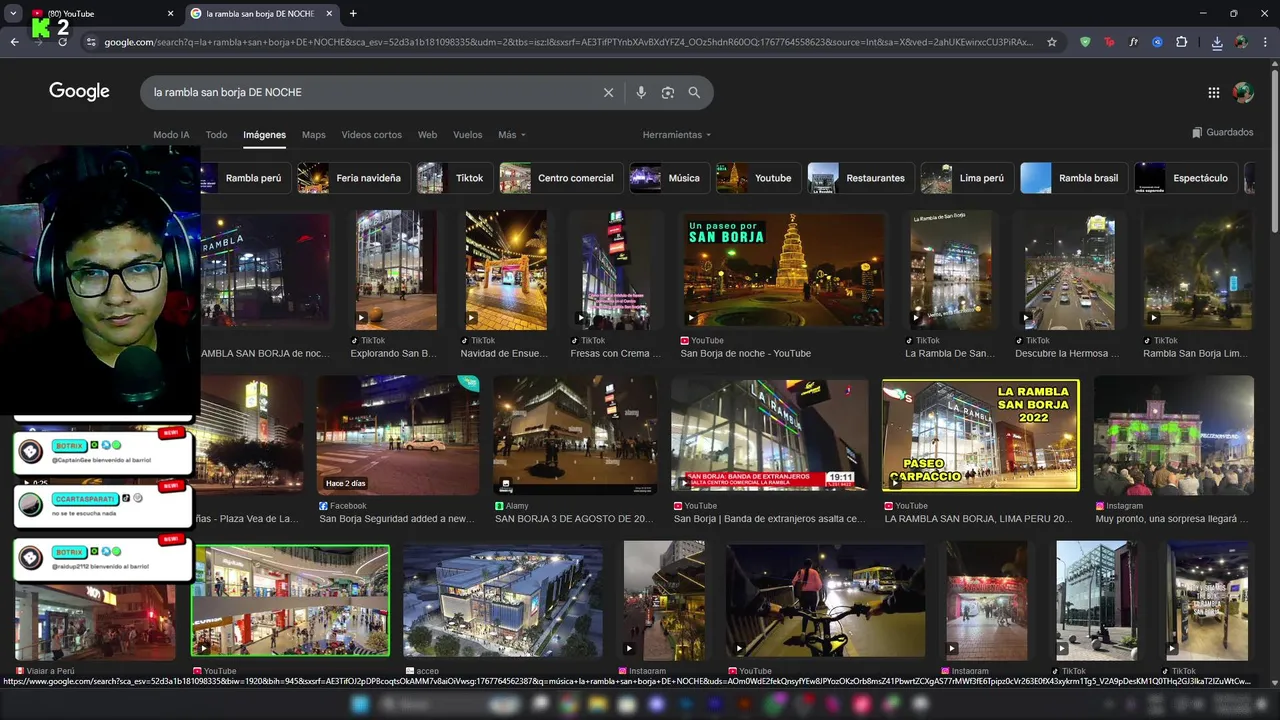Filter by the Espectáculo chip
The image size is (1280, 720).
coord(1186,178)
